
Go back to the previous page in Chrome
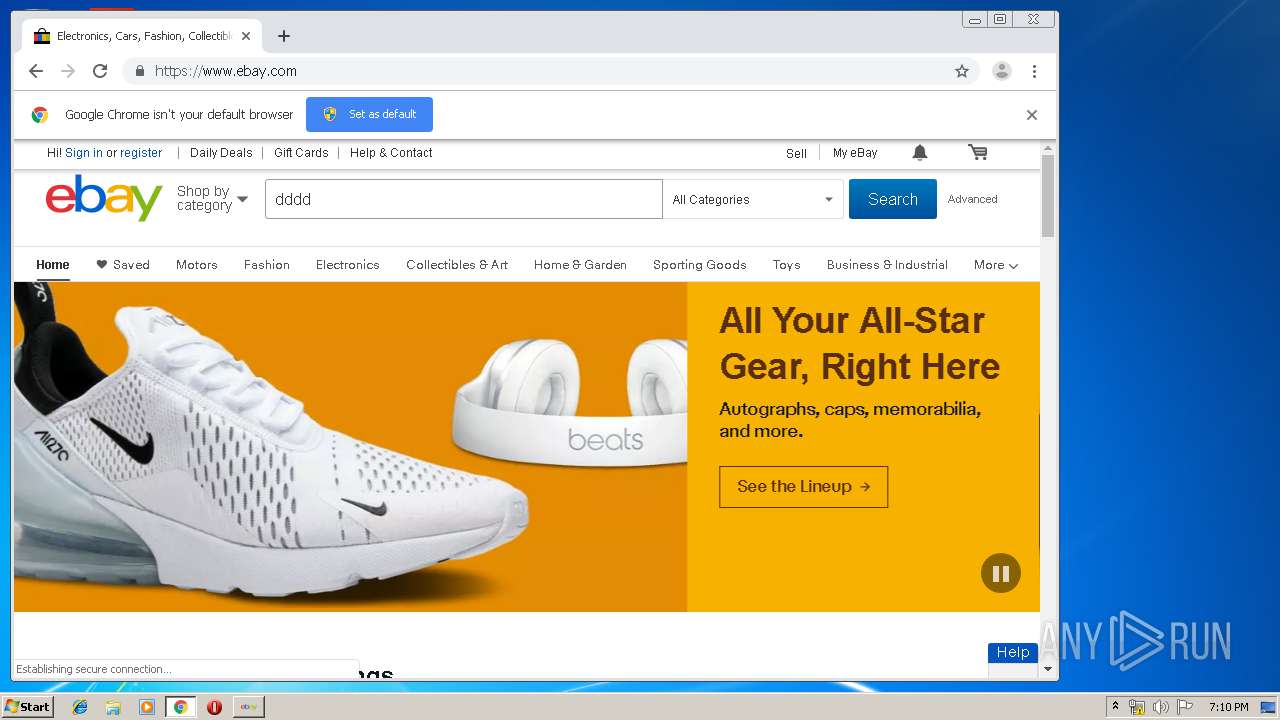coord(36,71)
